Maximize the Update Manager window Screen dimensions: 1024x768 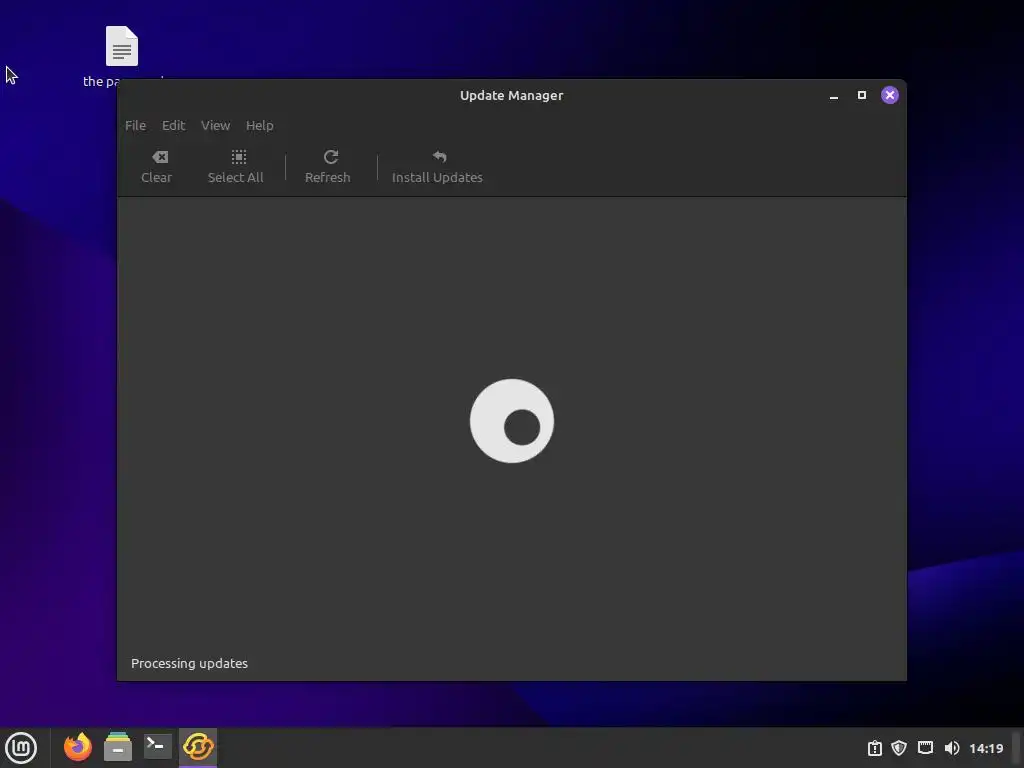click(862, 95)
